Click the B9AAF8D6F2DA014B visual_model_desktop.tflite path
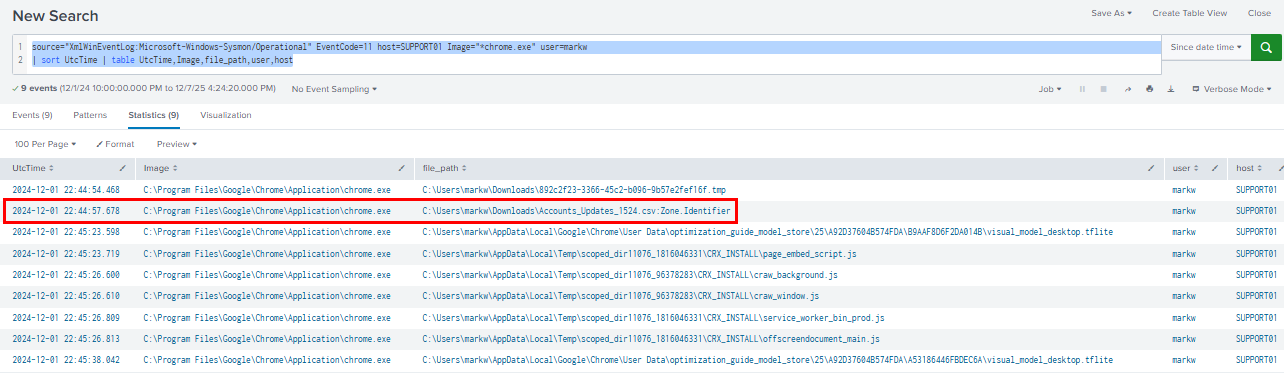 click(x=768, y=232)
